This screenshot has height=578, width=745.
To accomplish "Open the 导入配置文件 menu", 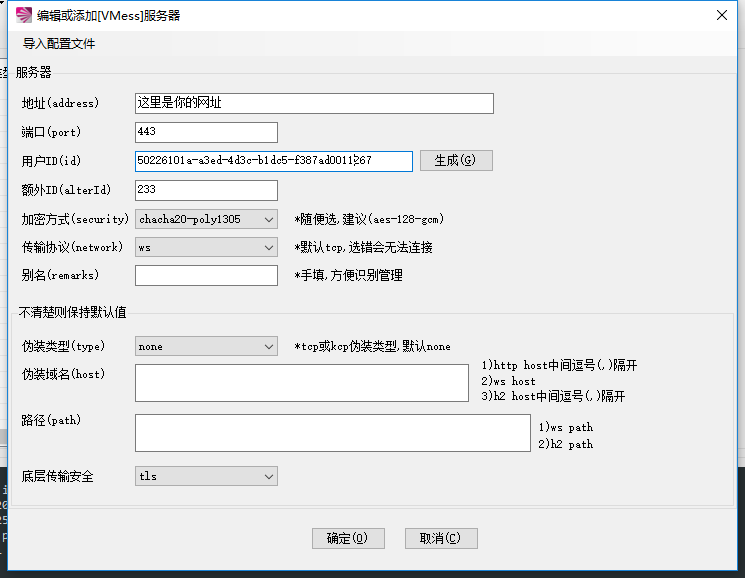I will click(x=59, y=44).
